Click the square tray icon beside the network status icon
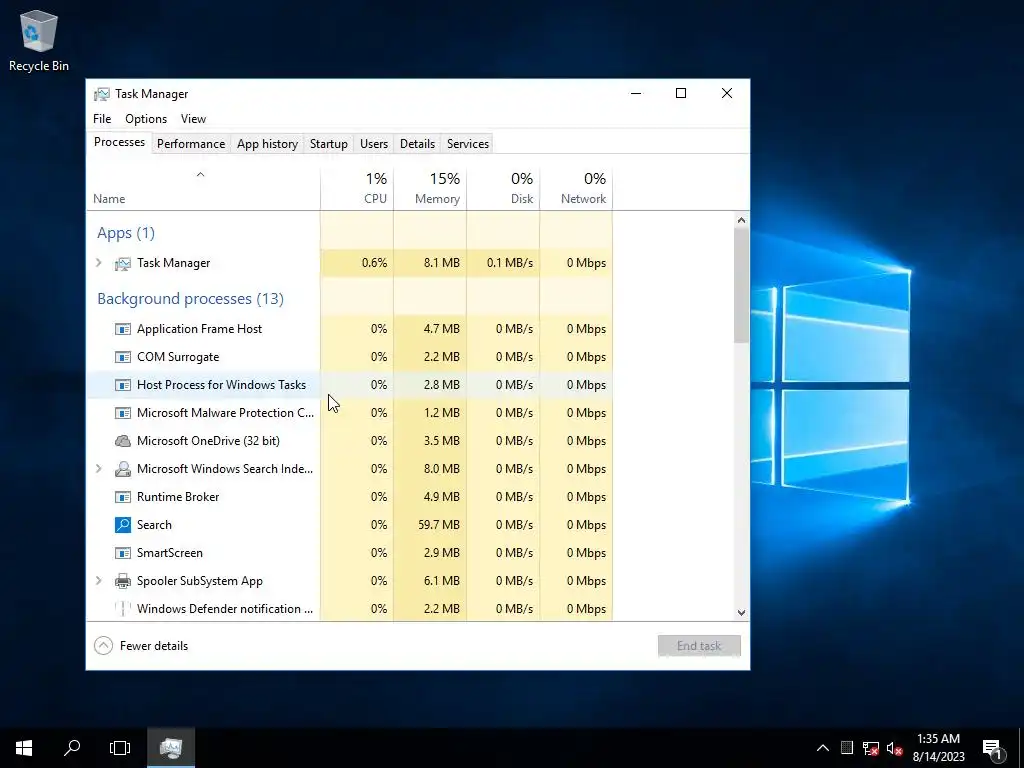 pyautogui.click(x=846, y=748)
